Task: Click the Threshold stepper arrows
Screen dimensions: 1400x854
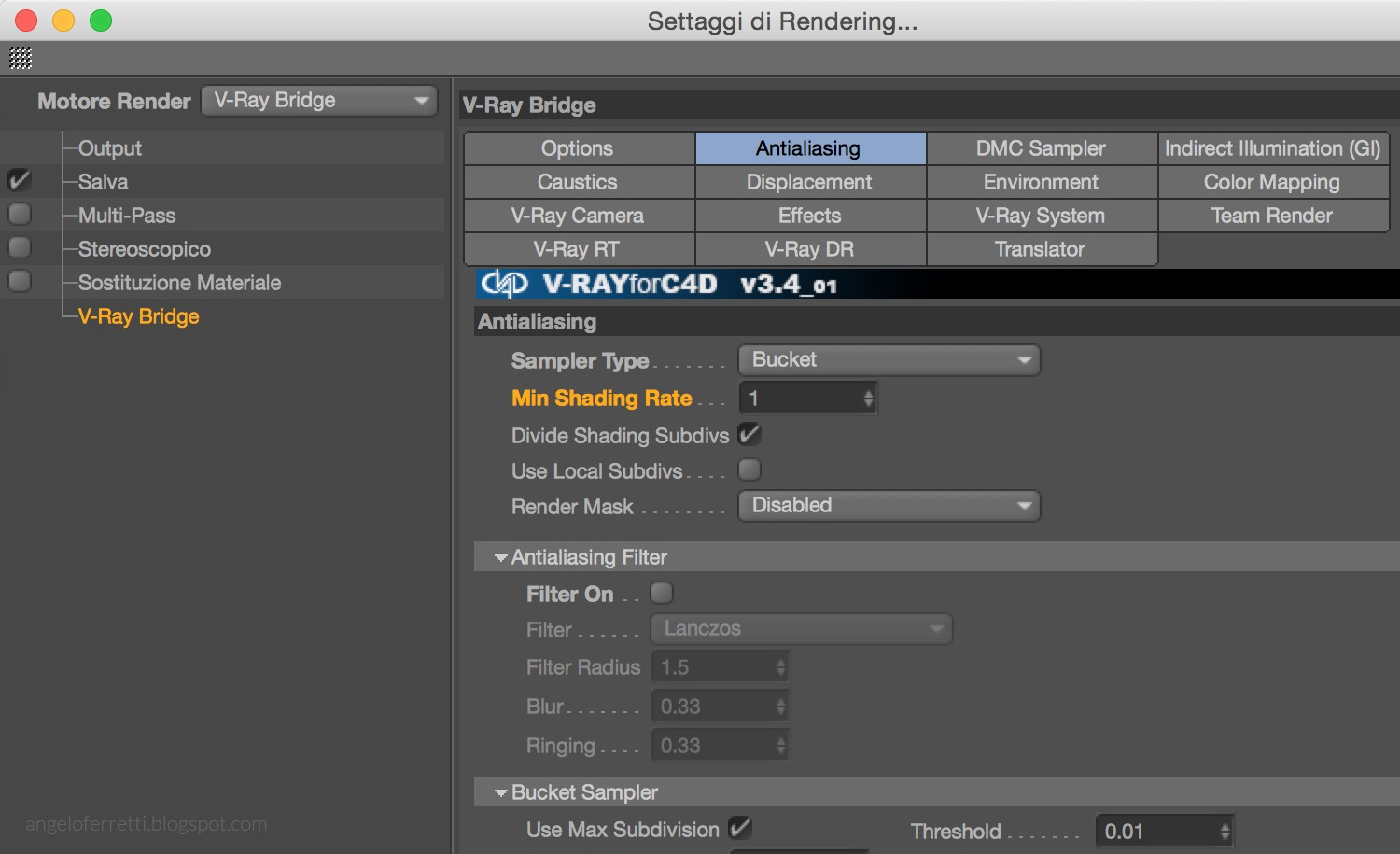Action: tap(1225, 832)
